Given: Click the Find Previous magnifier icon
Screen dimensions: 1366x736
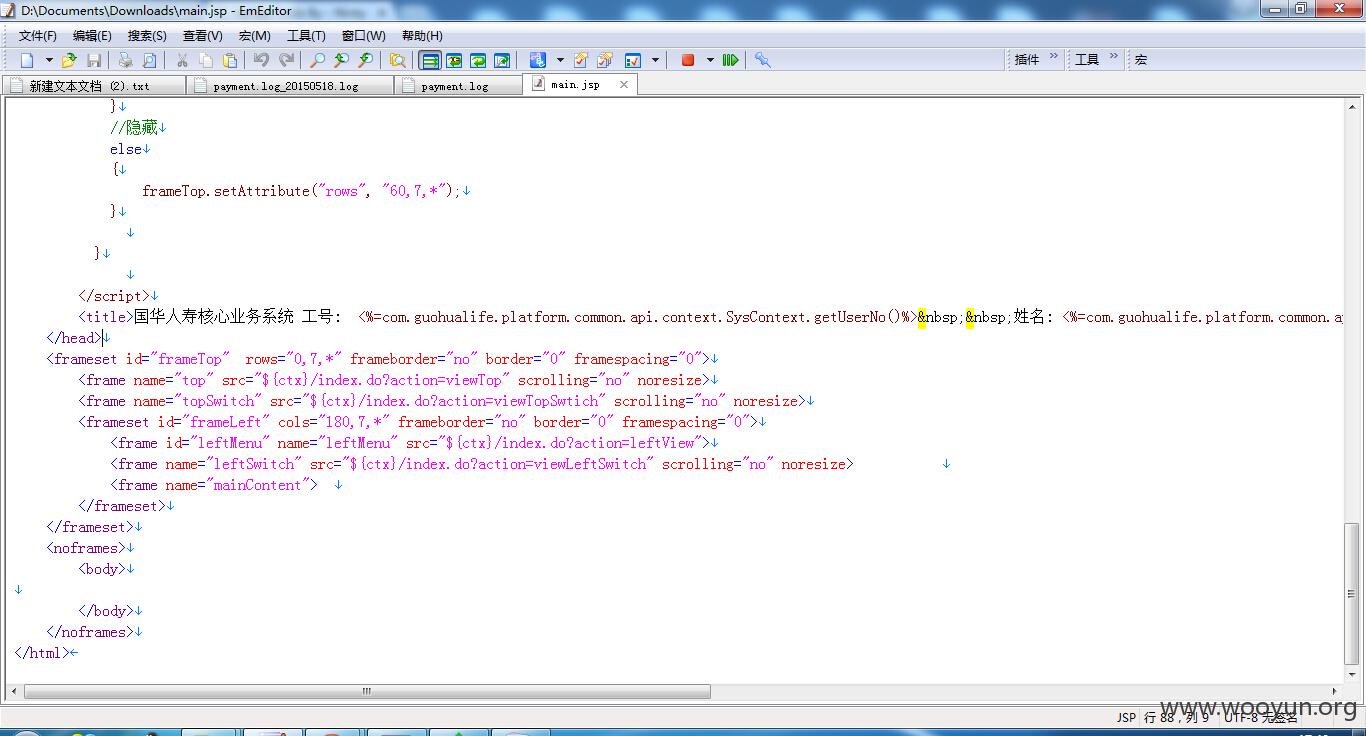Looking at the screenshot, I should (341, 60).
